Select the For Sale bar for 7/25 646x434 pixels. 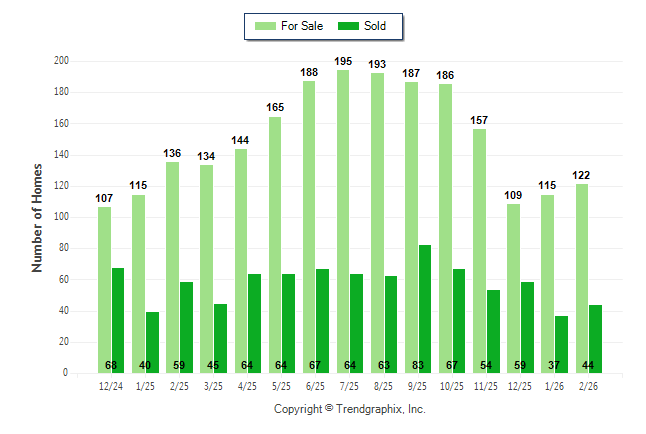pyautogui.click(x=343, y=221)
